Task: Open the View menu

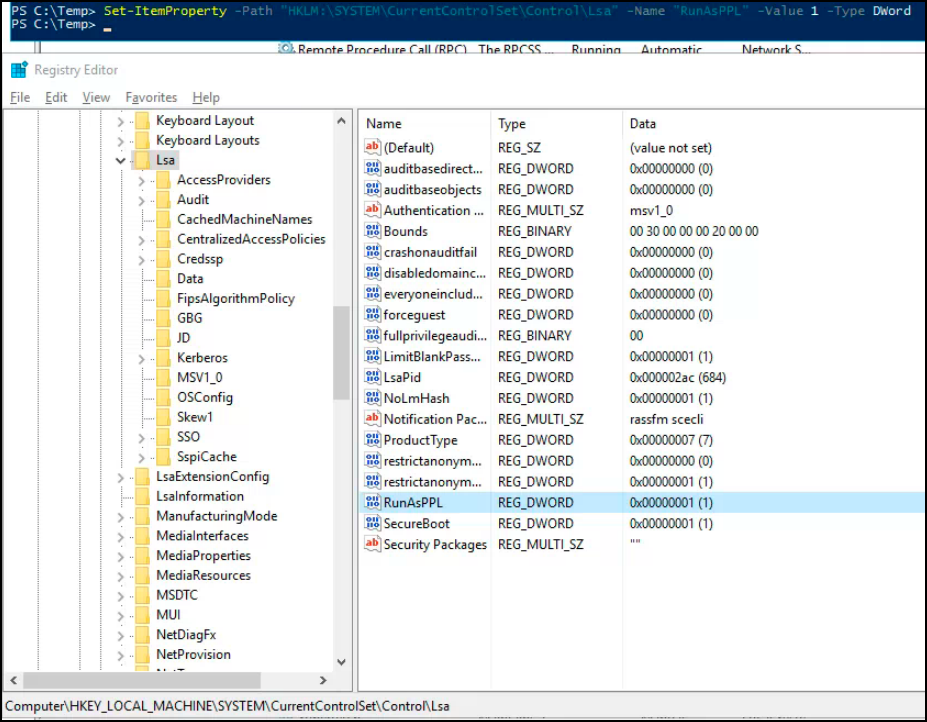Action: click(x=95, y=97)
